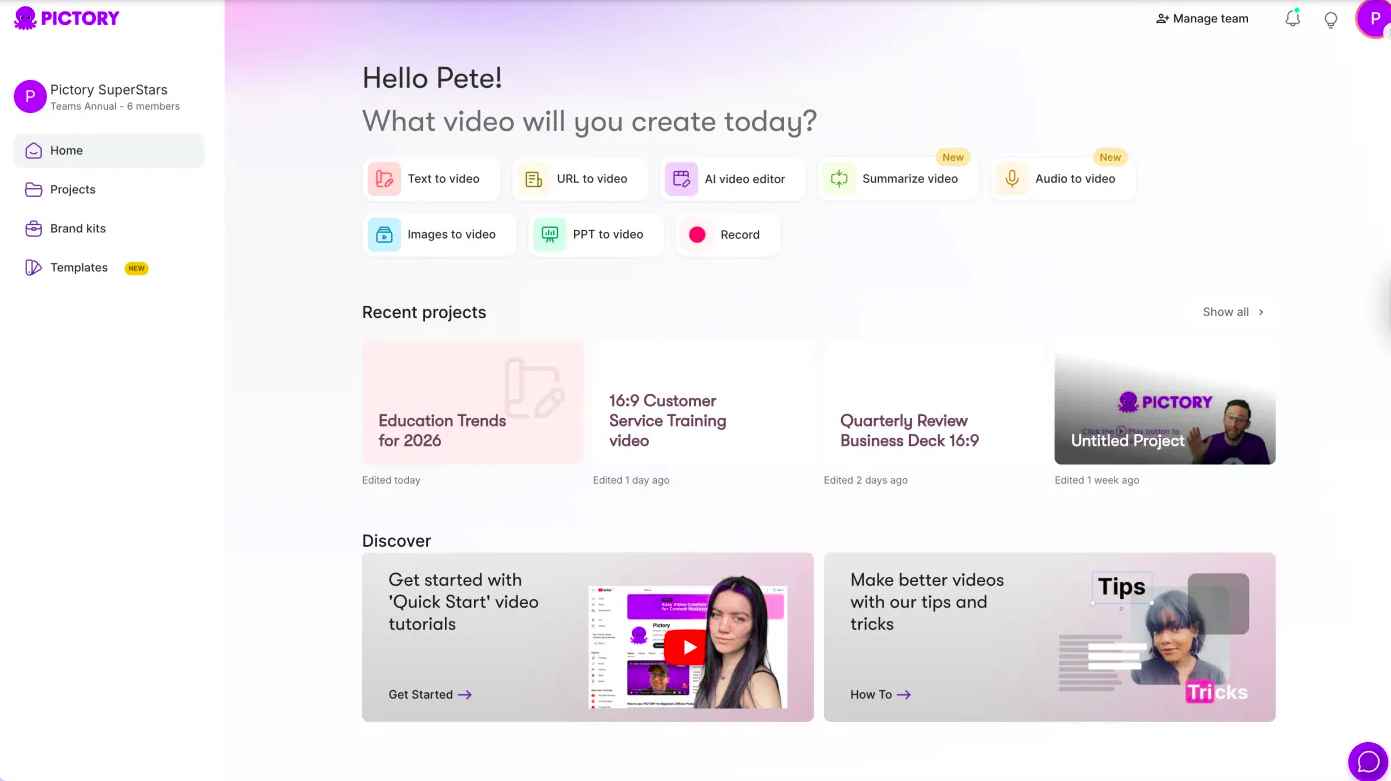This screenshot has width=1391, height=781.
Task: Click the Summarize video icon
Action: pos(839,179)
